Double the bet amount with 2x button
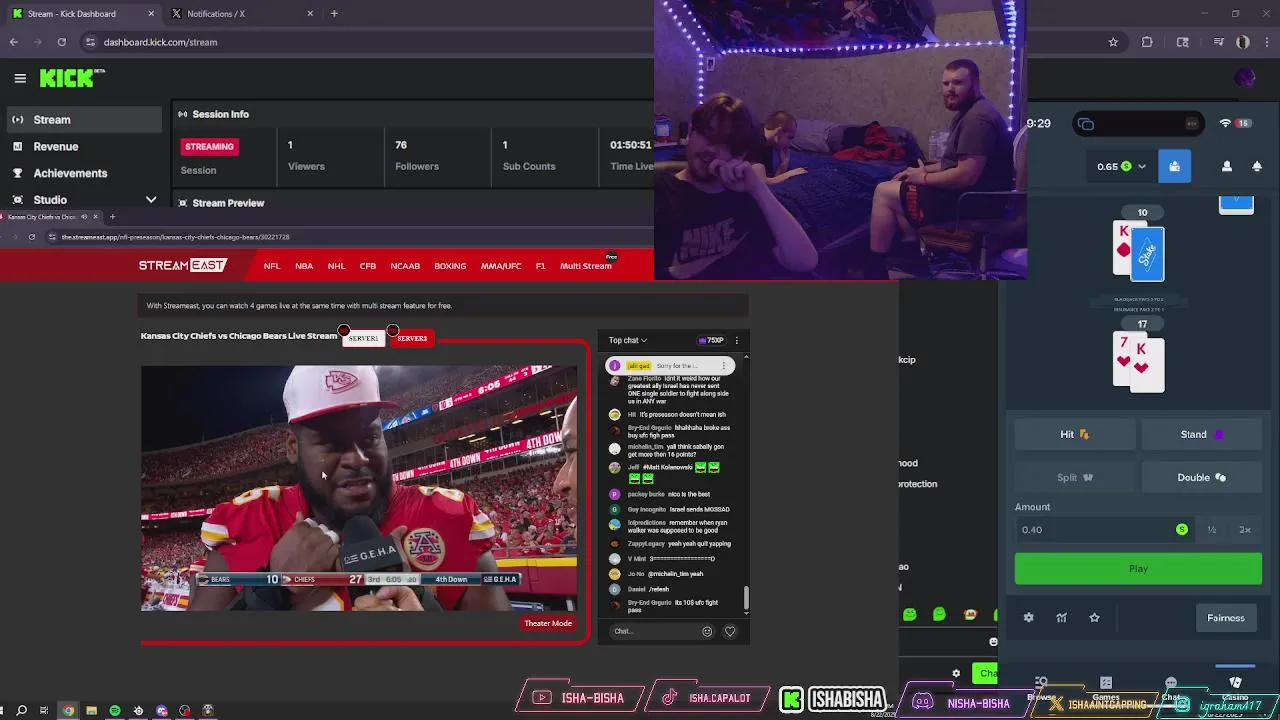 pyautogui.click(x=1245, y=530)
